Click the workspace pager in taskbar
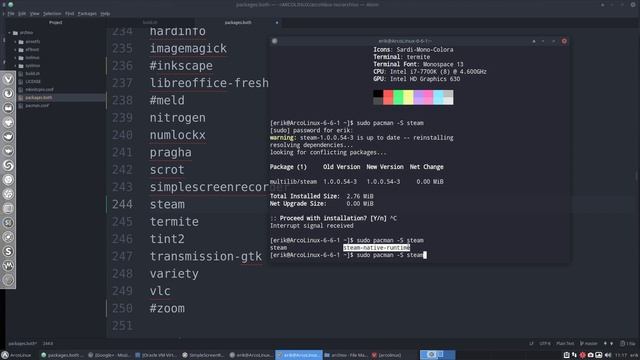Viewport: 640px width, 360px height. (x=437, y=355)
